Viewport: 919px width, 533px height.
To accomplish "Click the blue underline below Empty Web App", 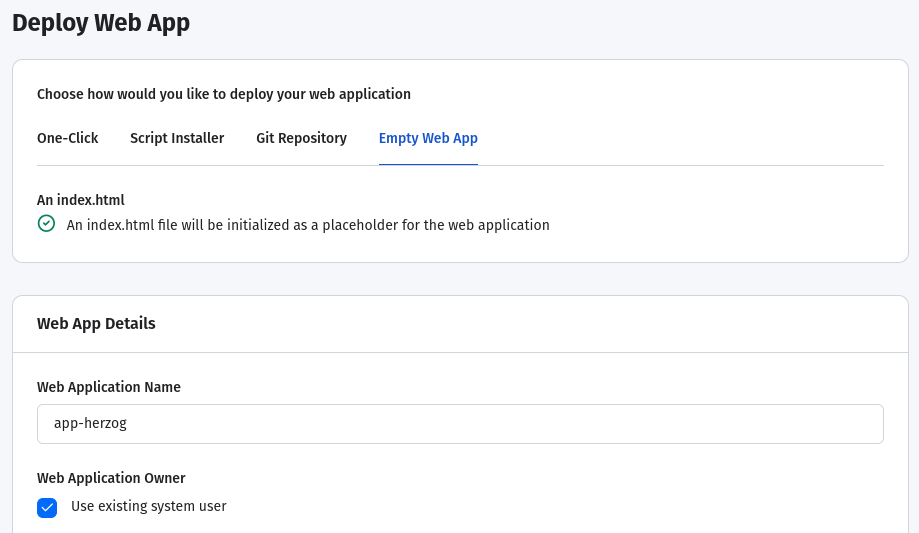I will click(x=428, y=165).
